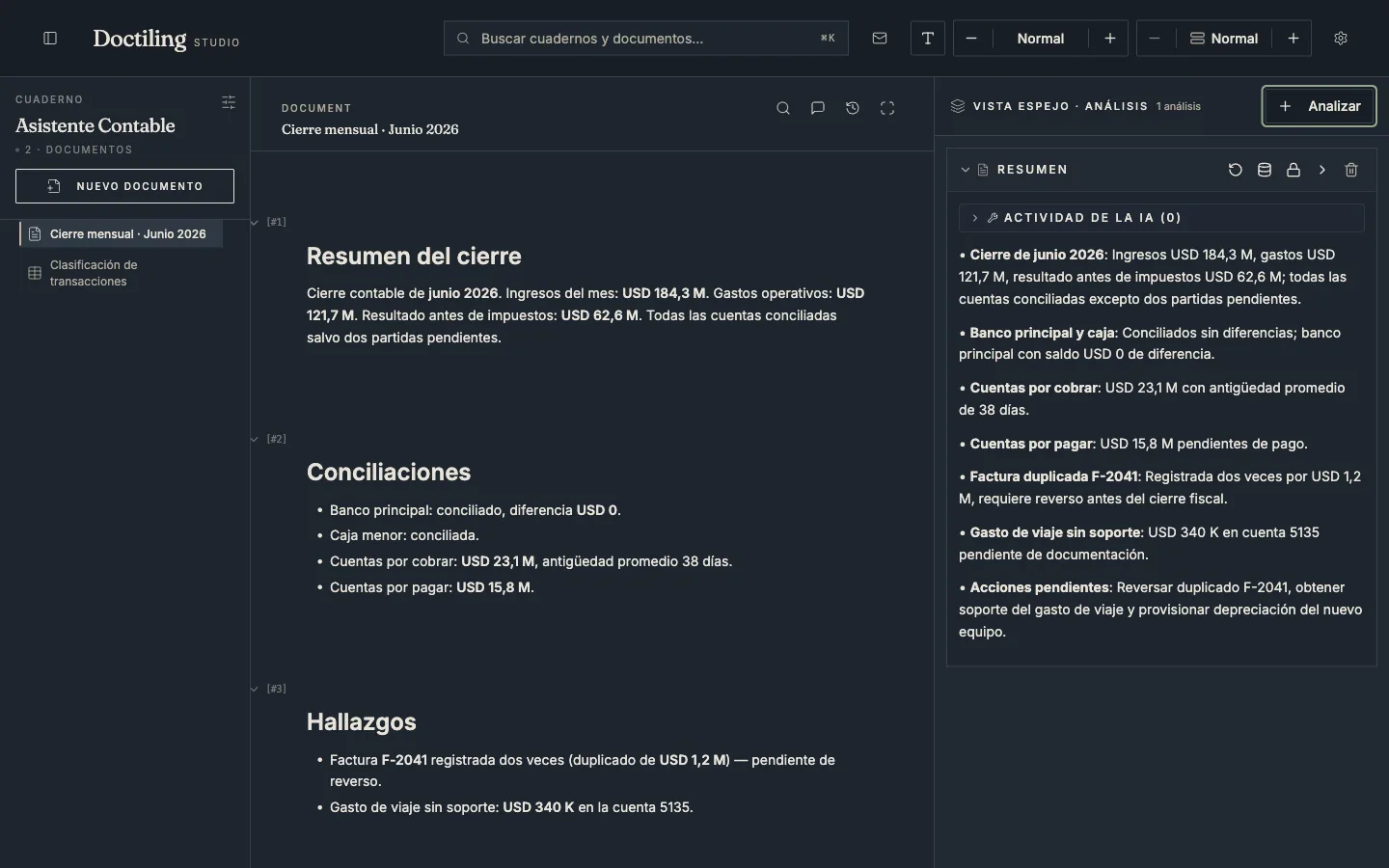Collapse the Resumen analysis card
This screenshot has width=1389, height=868.
pos(965,170)
